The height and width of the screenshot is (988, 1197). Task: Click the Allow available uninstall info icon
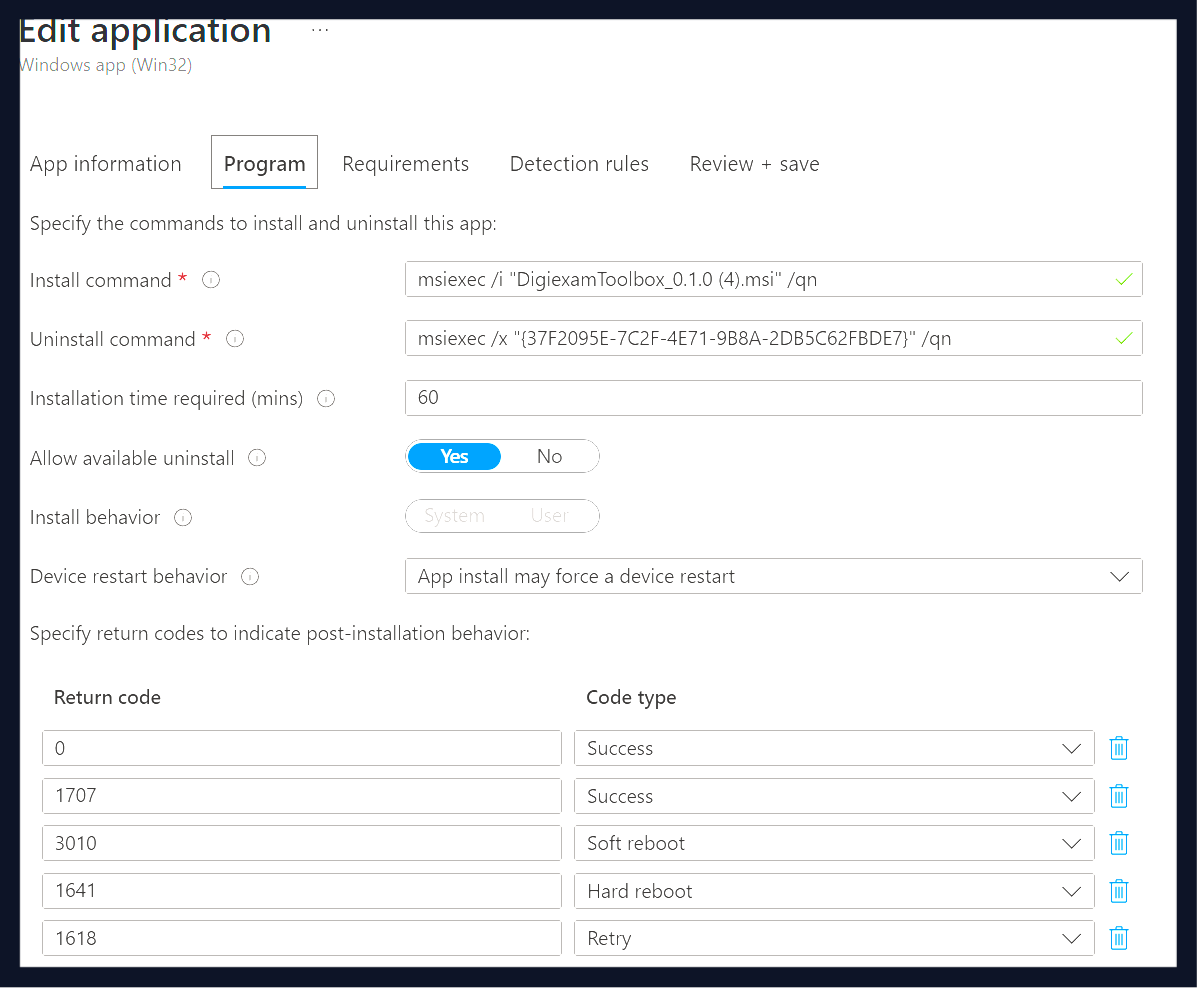tap(256, 458)
